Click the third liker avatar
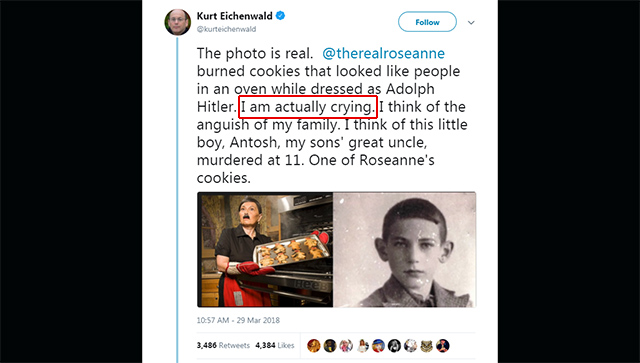The height and width of the screenshot is (363, 640). pyautogui.click(x=346, y=346)
